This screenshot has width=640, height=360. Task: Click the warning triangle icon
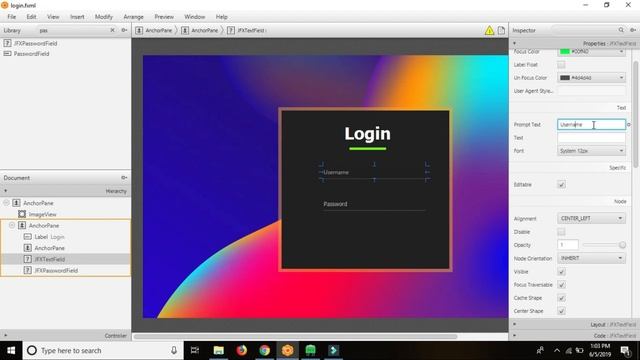click(489, 30)
